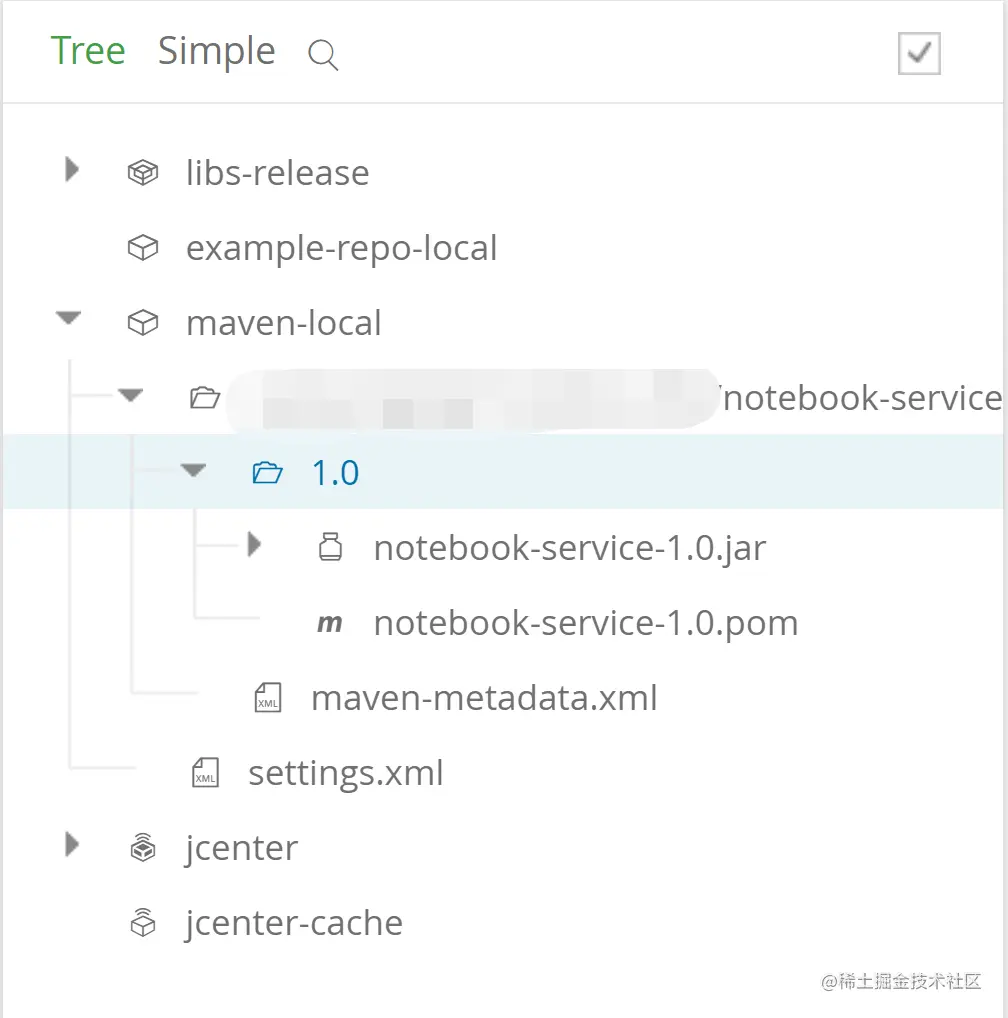Click the example-repo-local package icon

point(143,248)
